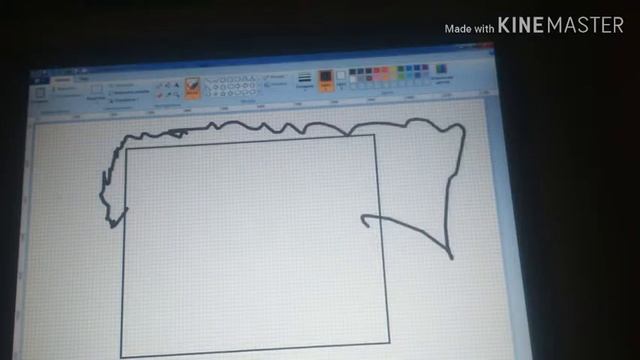Click the highlighted Brushes button
This screenshot has width=640, height=360.
click(192, 89)
